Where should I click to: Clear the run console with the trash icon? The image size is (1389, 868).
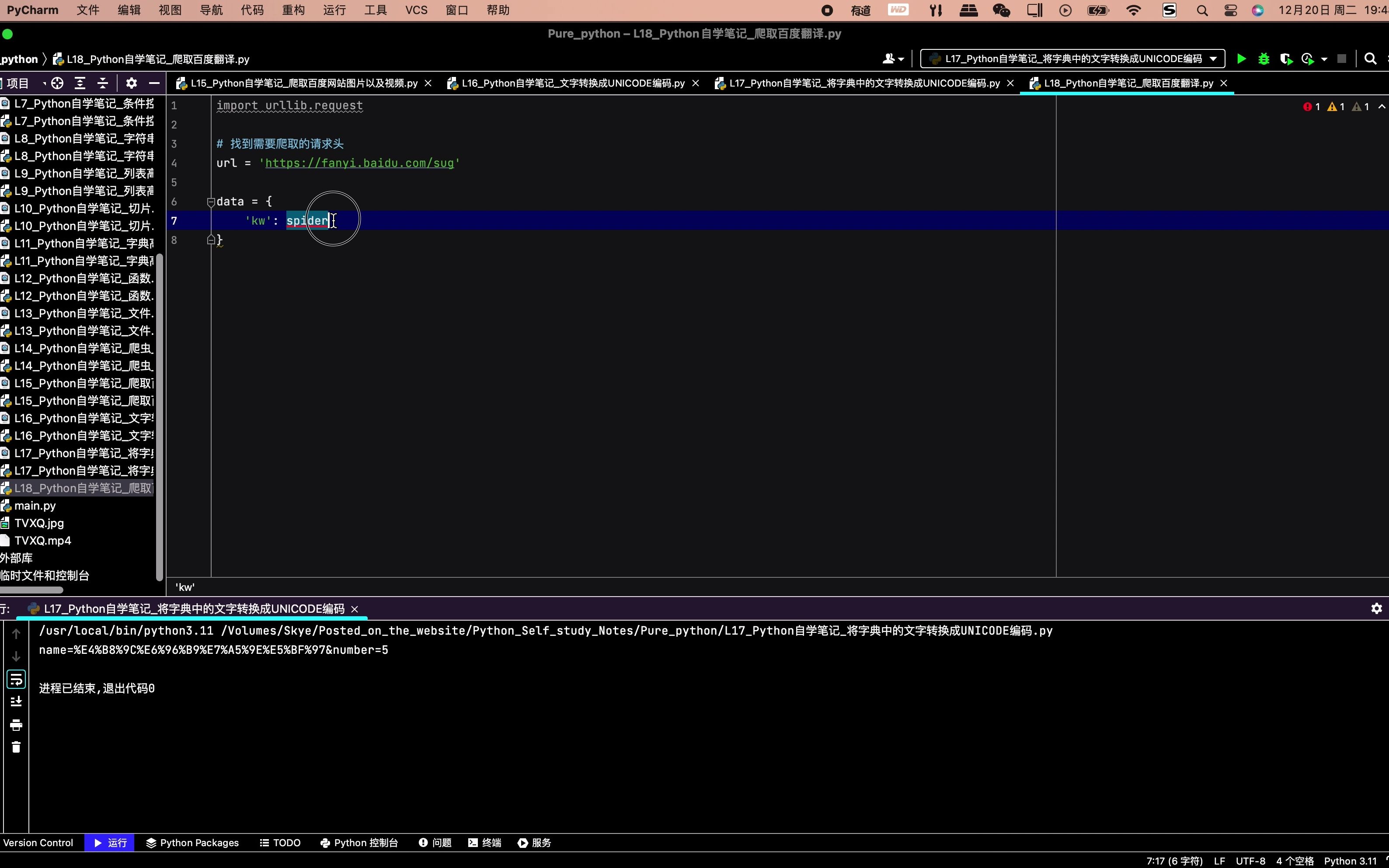(16, 747)
